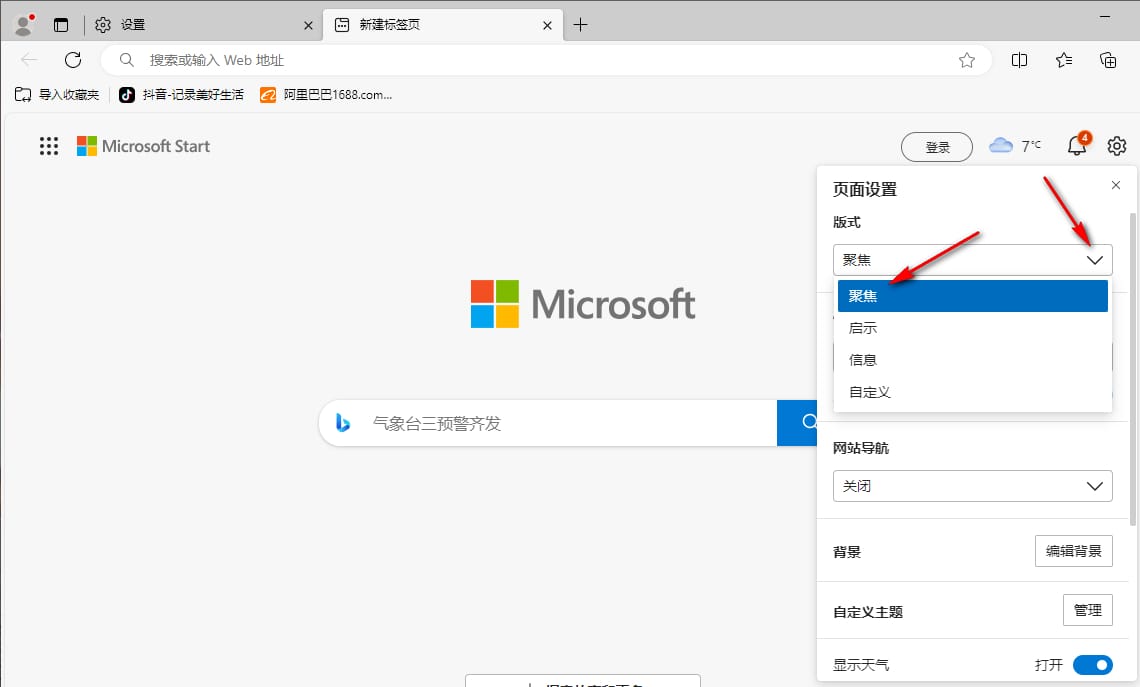Click the 编辑背景 button
Screen dimensions: 1140x687
(x=1074, y=551)
